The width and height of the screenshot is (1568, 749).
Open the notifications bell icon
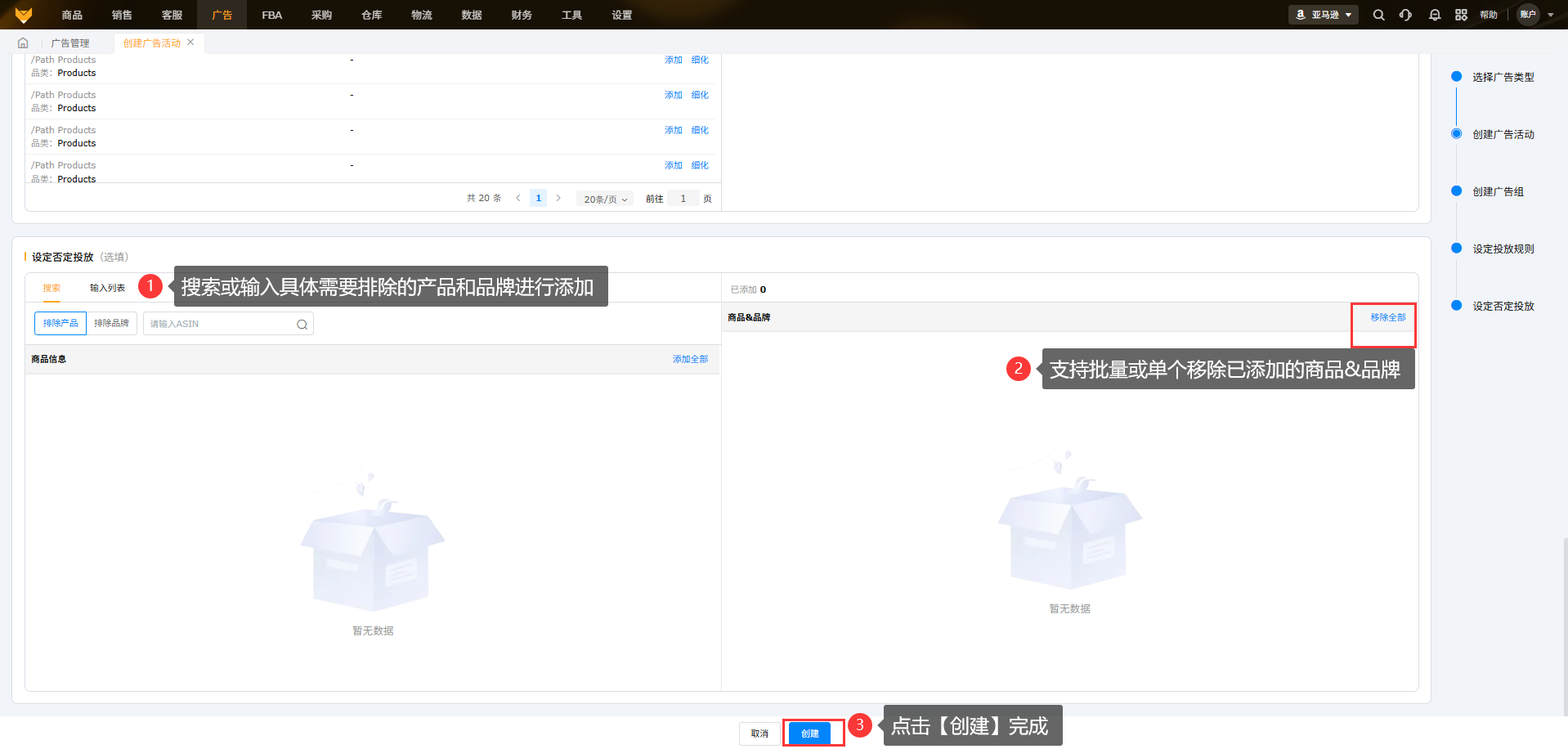[x=1434, y=15]
